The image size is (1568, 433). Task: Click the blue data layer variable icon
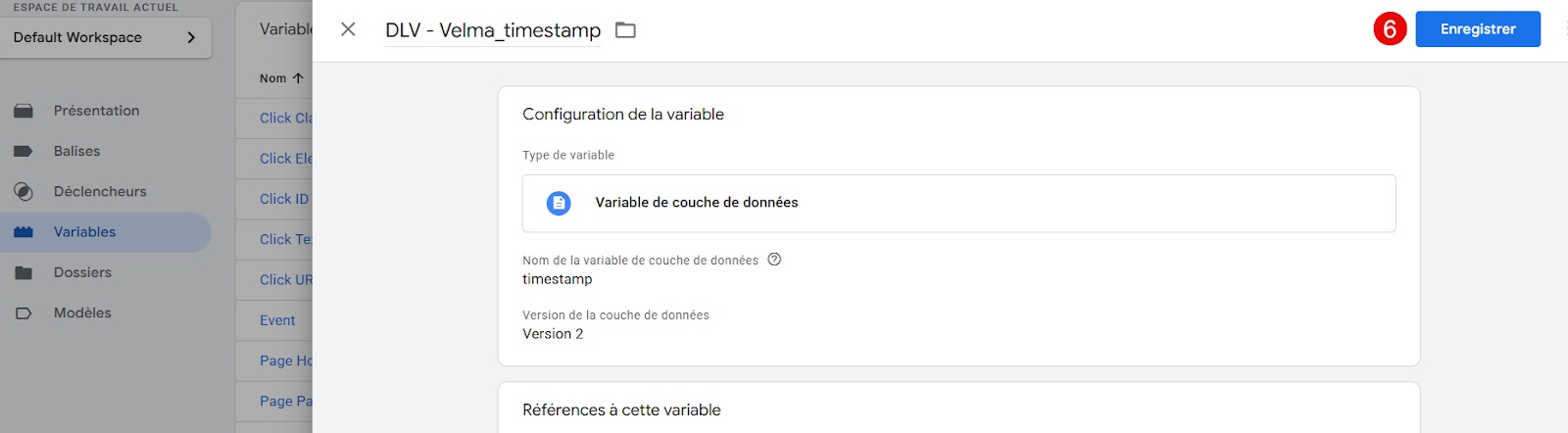(559, 203)
